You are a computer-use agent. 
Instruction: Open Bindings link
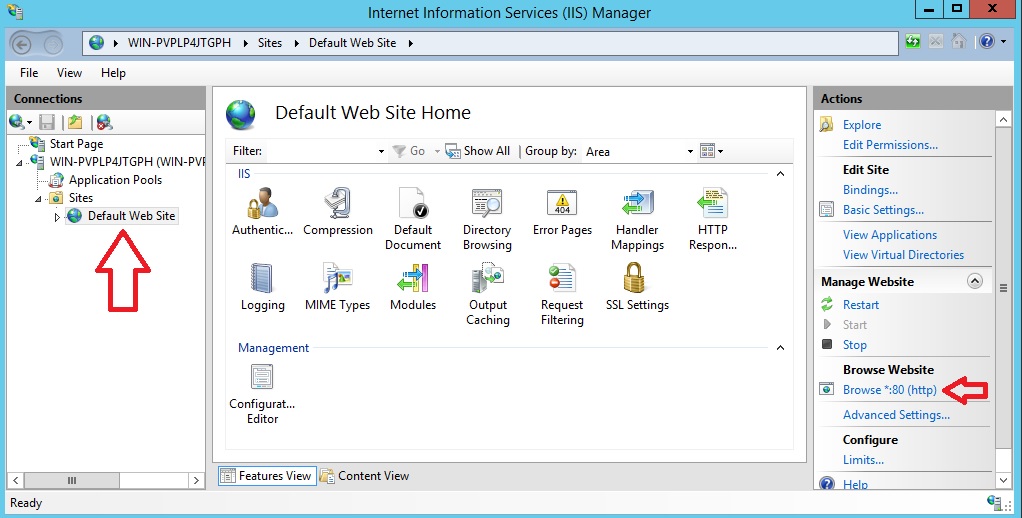[x=870, y=190]
